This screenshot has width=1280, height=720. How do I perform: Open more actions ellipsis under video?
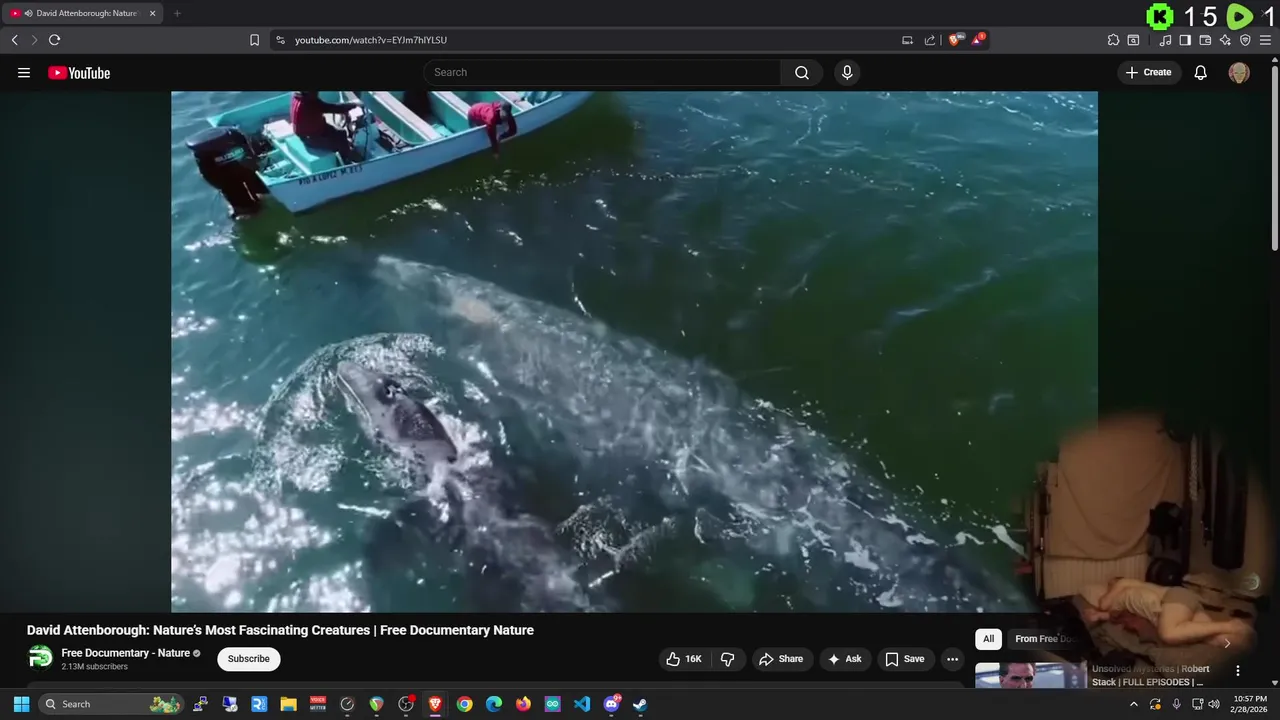click(952, 659)
